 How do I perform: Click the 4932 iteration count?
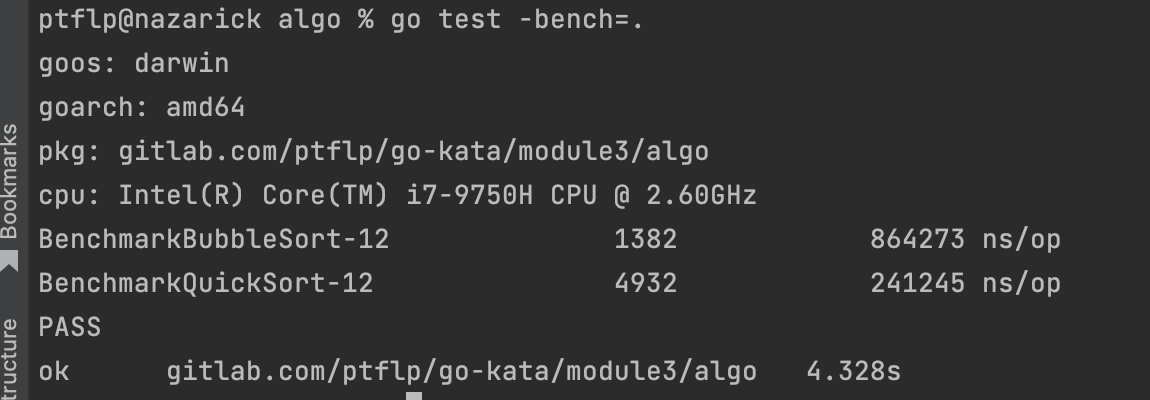coord(645,284)
